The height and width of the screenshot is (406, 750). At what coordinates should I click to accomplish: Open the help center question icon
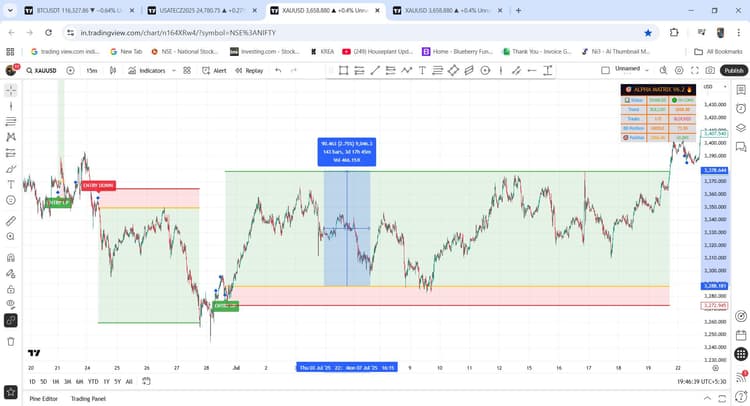pyautogui.click(x=740, y=396)
